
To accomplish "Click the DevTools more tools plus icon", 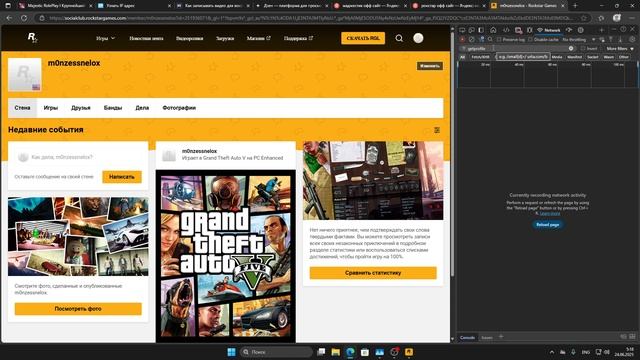I will 602,30.
